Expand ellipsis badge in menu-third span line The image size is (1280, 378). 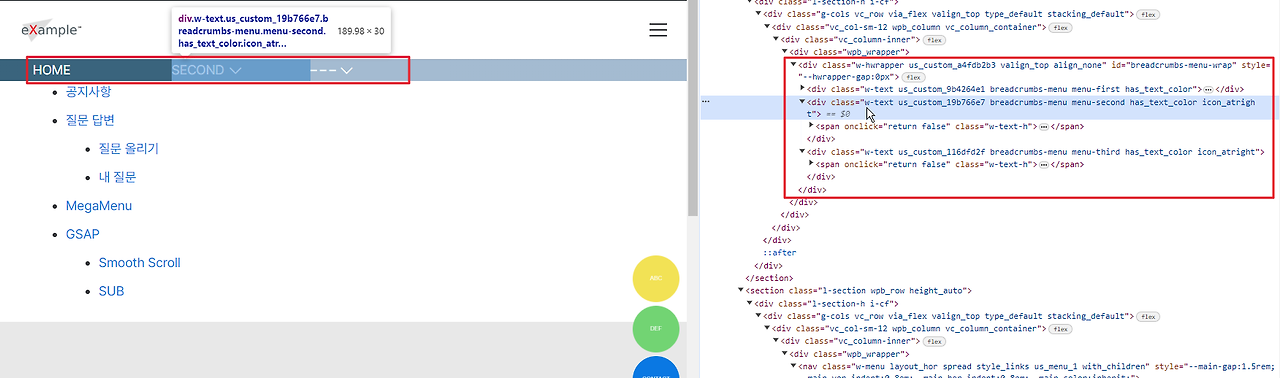[1044, 164]
